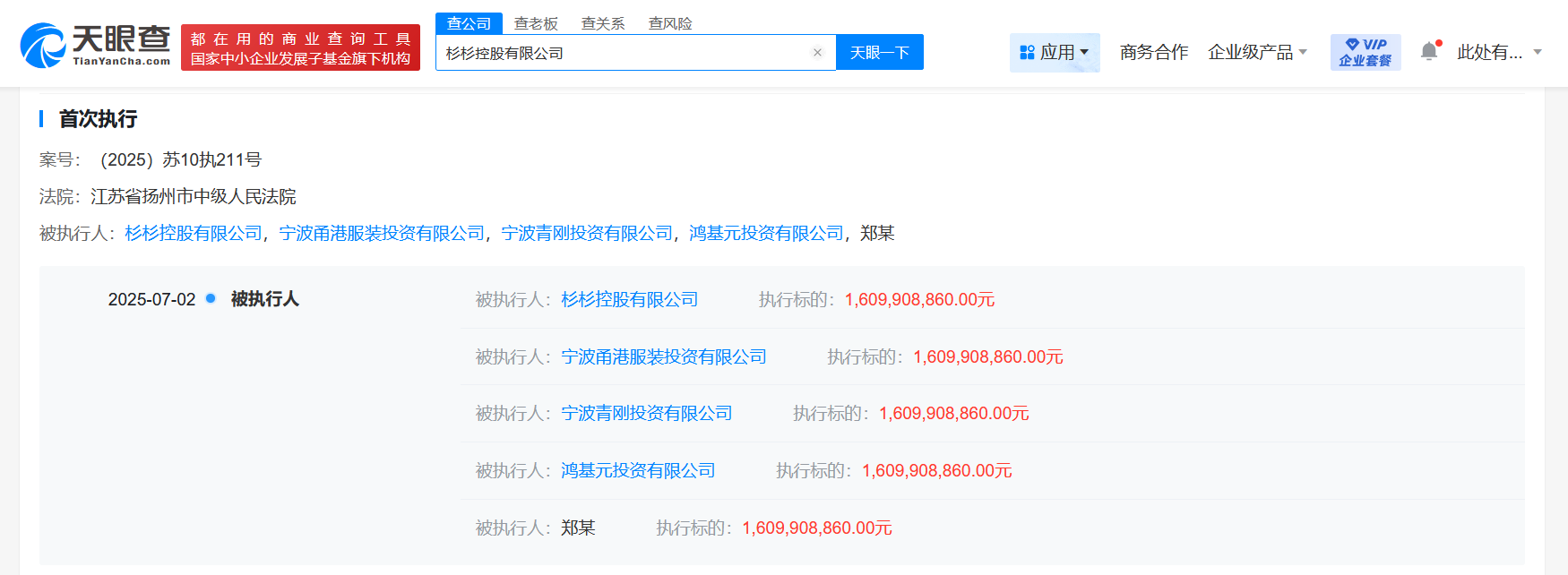Click in the company search input field

(x=627, y=53)
